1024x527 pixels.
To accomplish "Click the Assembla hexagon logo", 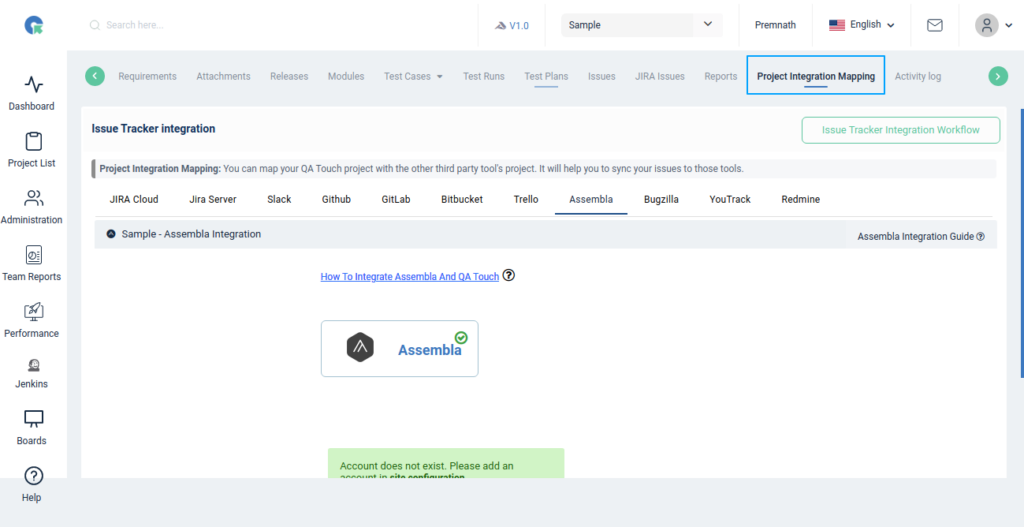I will [x=360, y=347].
